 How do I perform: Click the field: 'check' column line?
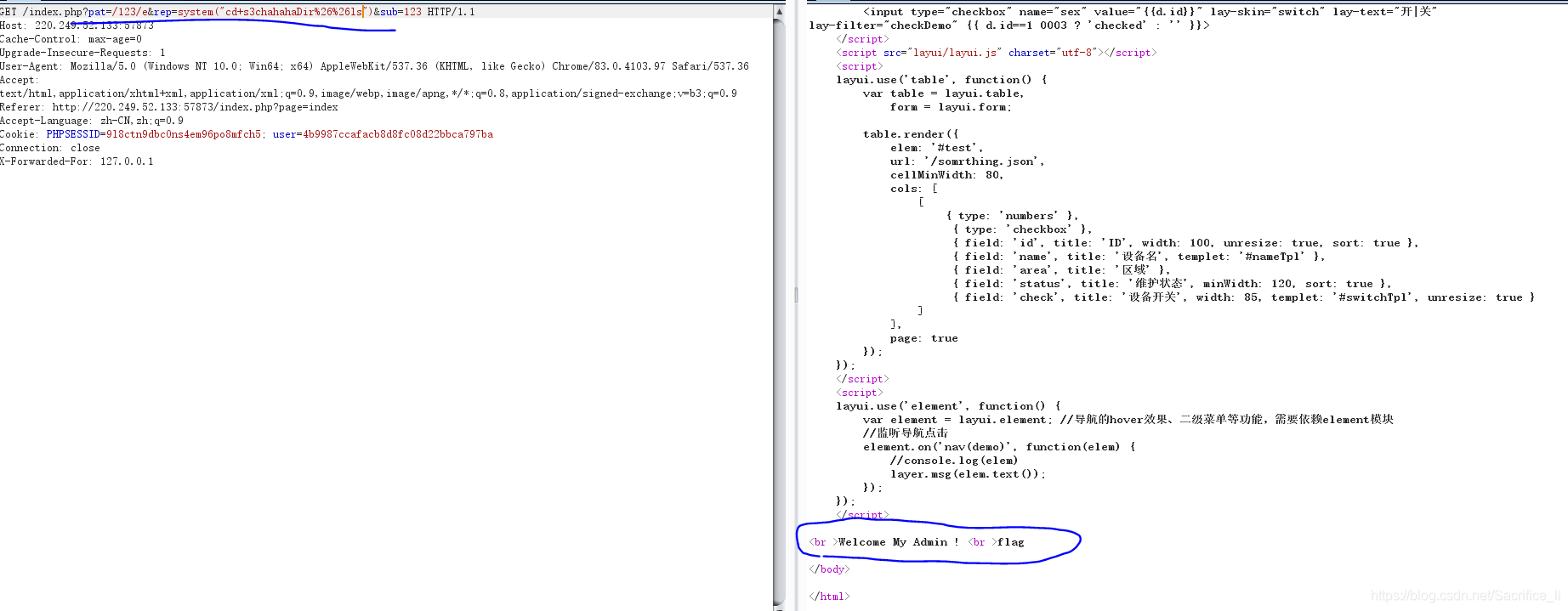pyautogui.click(x=1244, y=297)
